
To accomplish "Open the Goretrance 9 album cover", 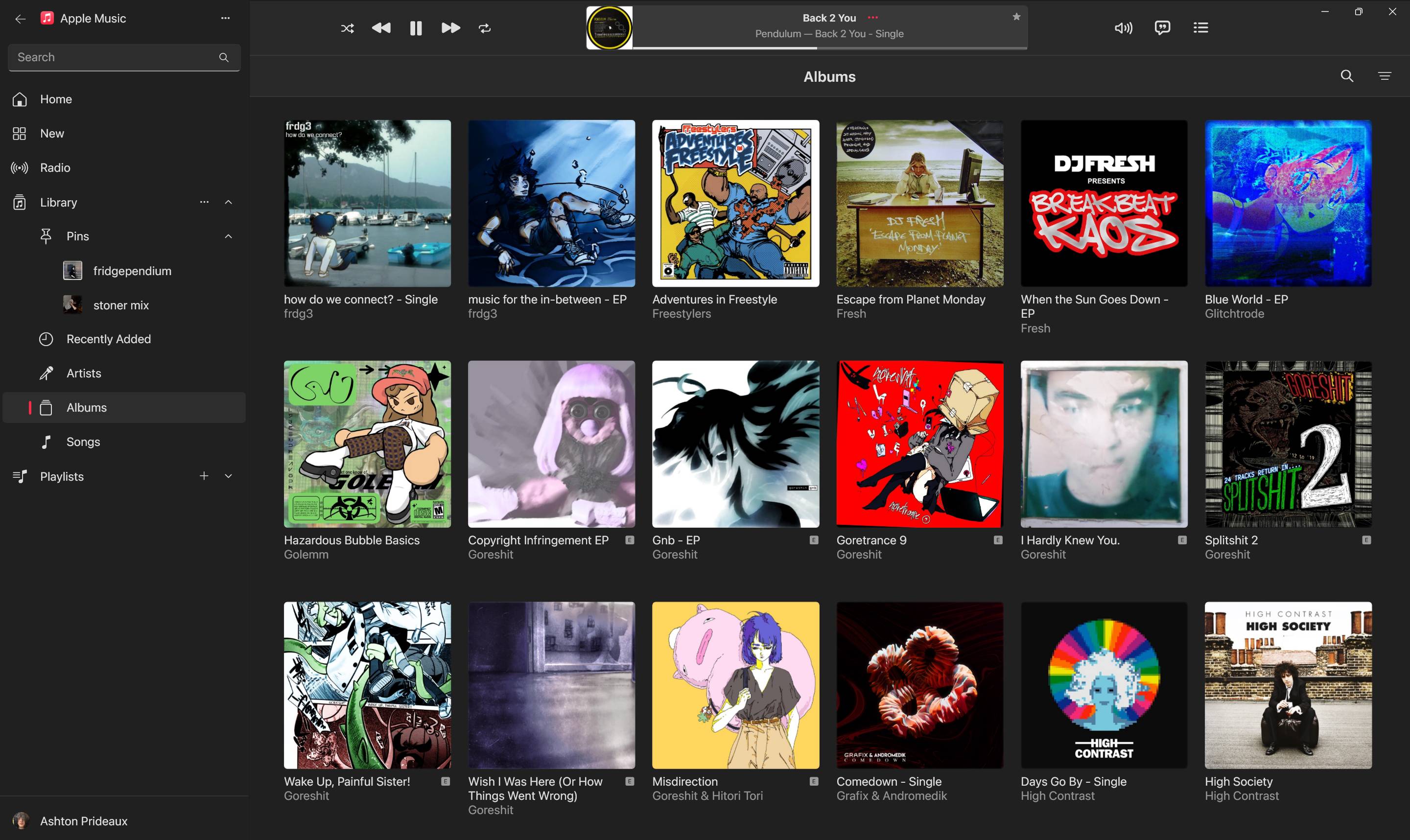I will click(919, 444).
